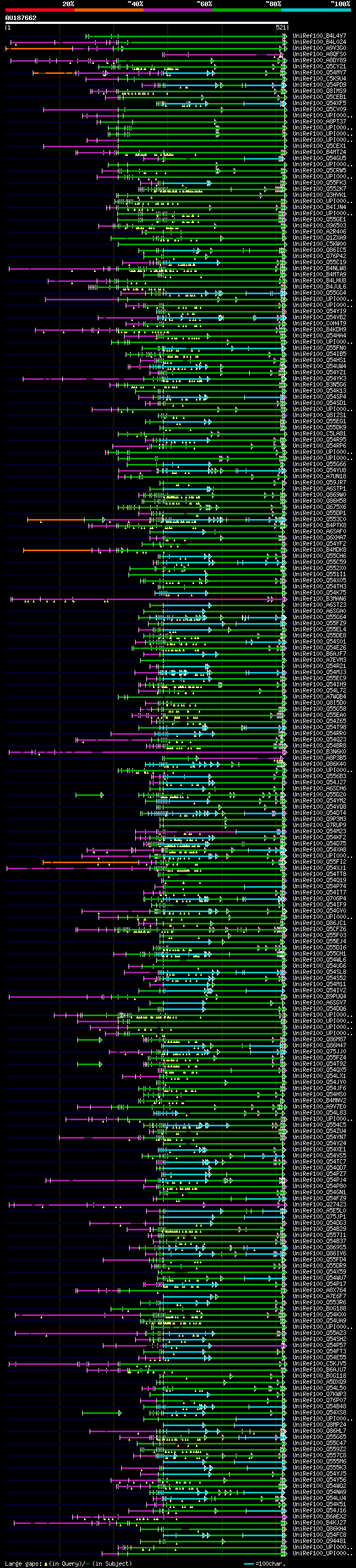Open subject UniRef100_Q552K7
The width and height of the screenshot is (356, 1568).
pos(319,189)
